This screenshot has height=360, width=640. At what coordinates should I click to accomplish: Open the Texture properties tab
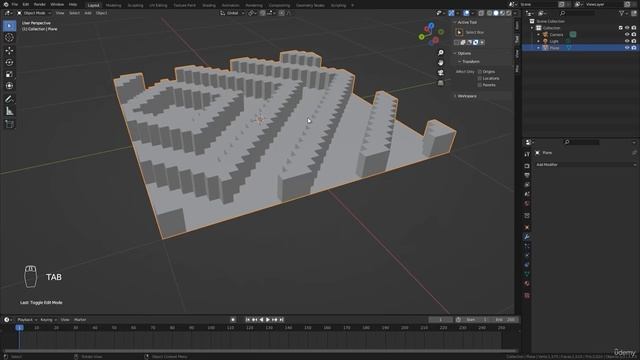tap(527, 295)
